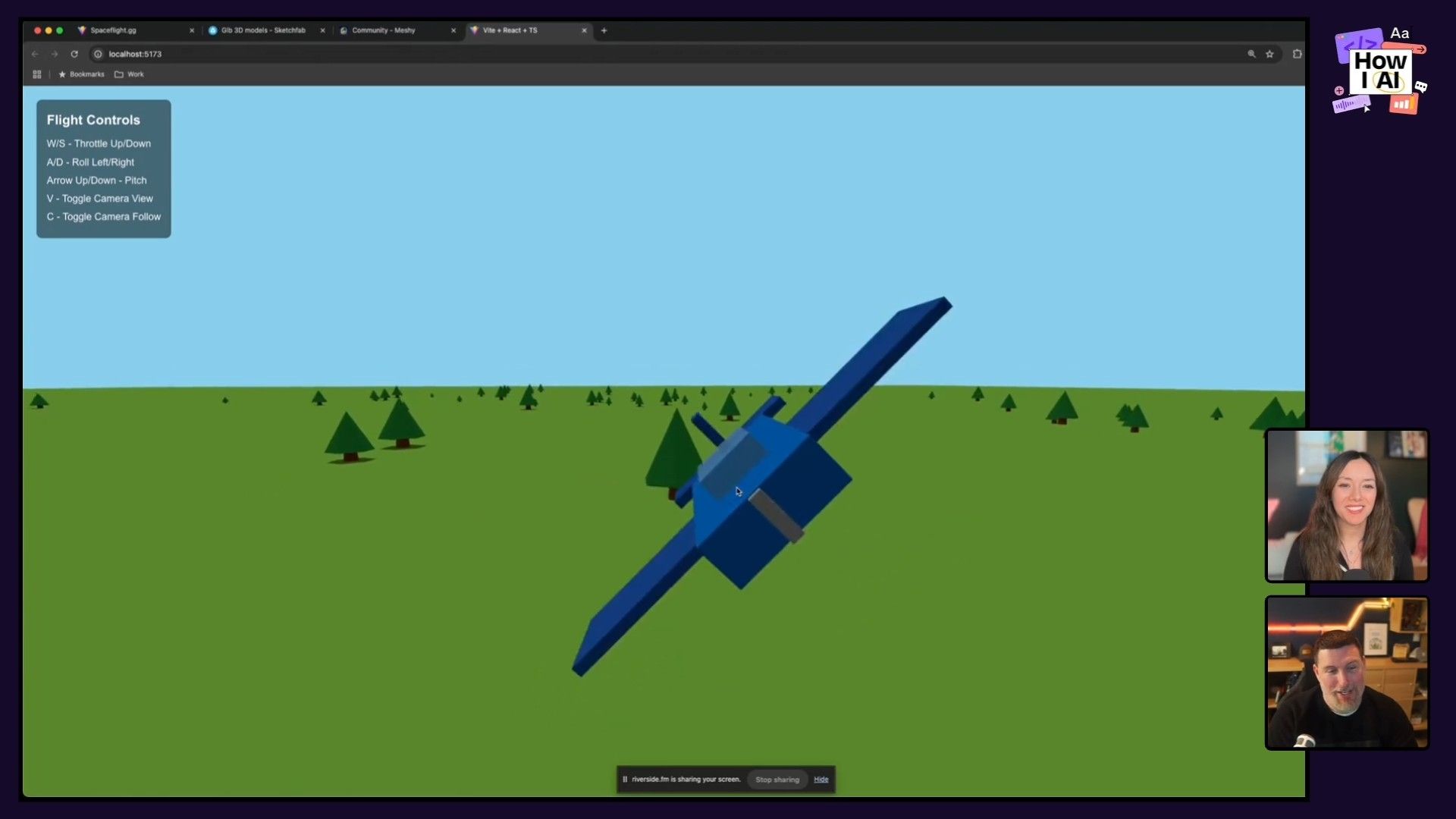Close the Community - Meshy tab
The image size is (1456, 819).
[453, 31]
